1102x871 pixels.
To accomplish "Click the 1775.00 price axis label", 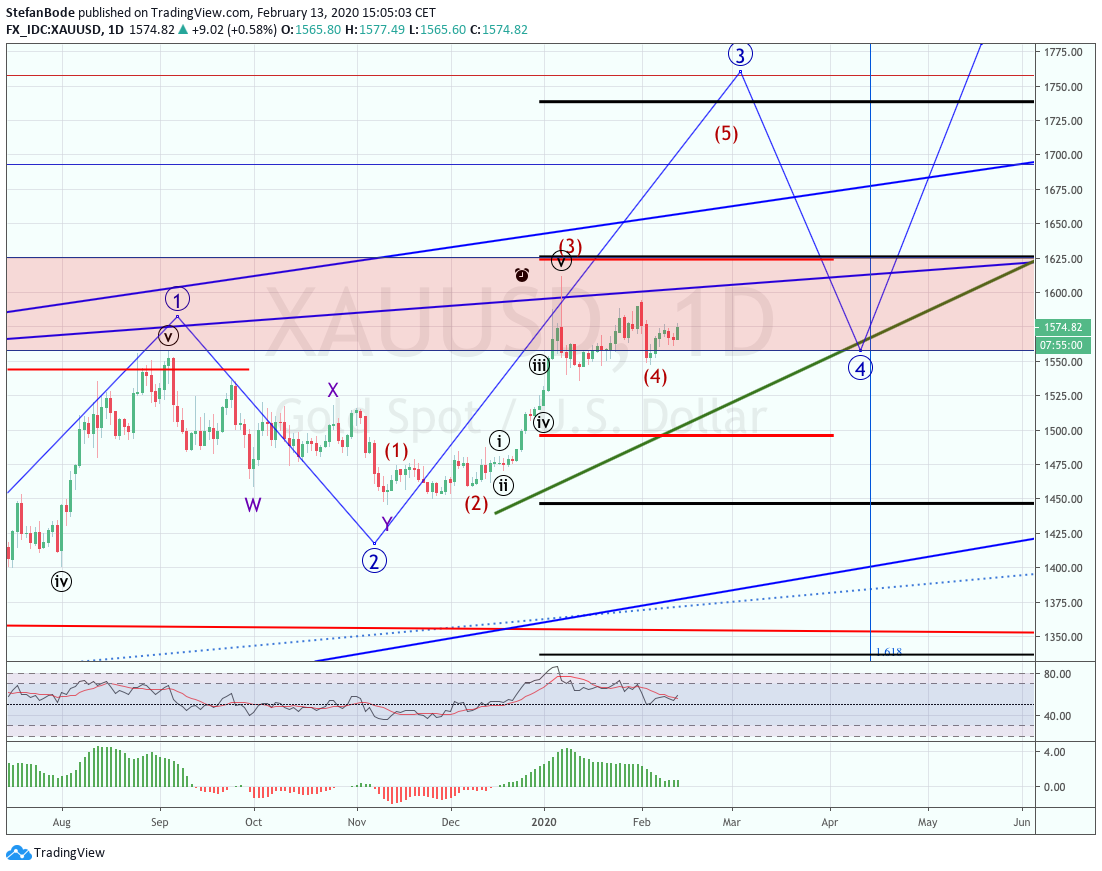I will click(x=1063, y=52).
